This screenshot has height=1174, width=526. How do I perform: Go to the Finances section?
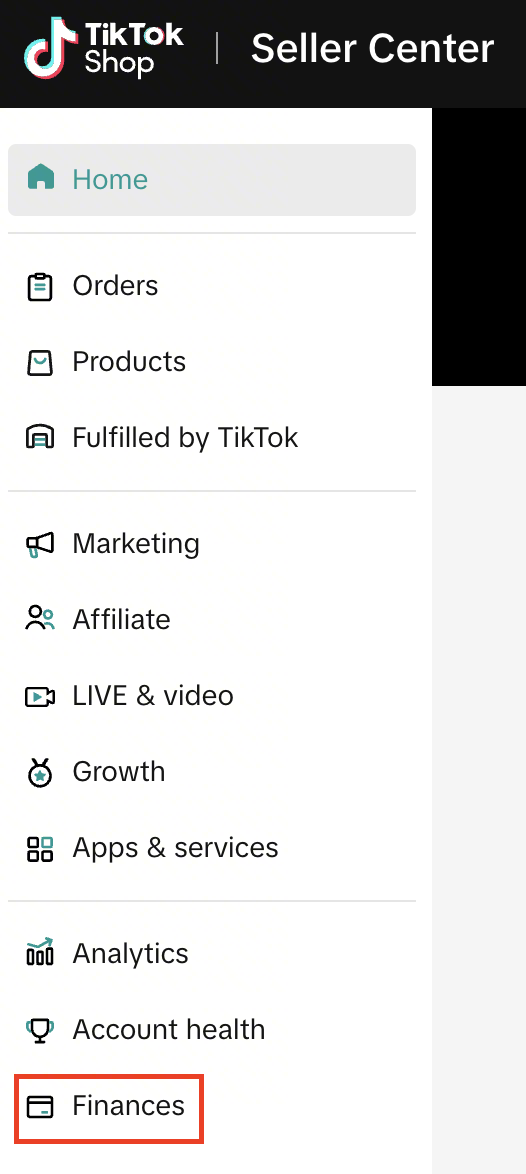(x=212, y=1106)
